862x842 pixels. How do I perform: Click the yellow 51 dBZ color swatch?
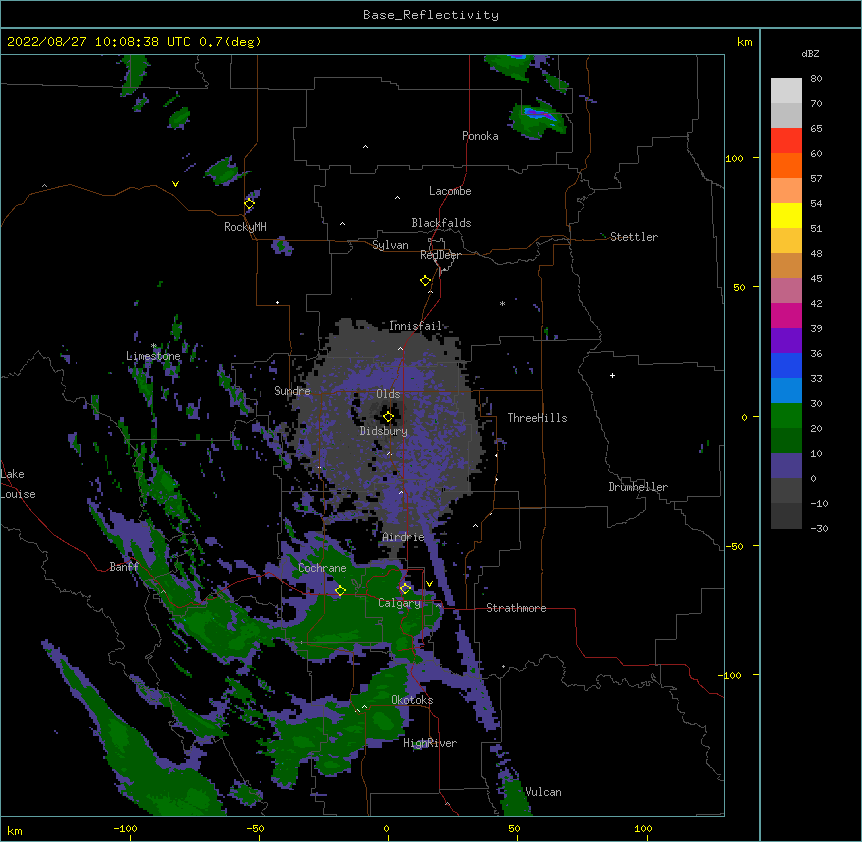click(786, 215)
